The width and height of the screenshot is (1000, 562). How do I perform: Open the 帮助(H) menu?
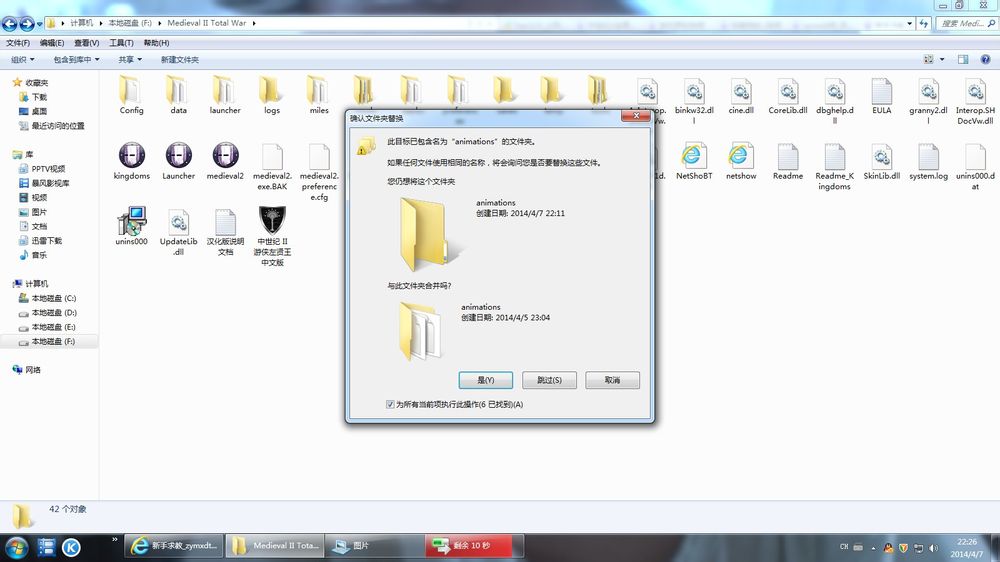(x=156, y=43)
